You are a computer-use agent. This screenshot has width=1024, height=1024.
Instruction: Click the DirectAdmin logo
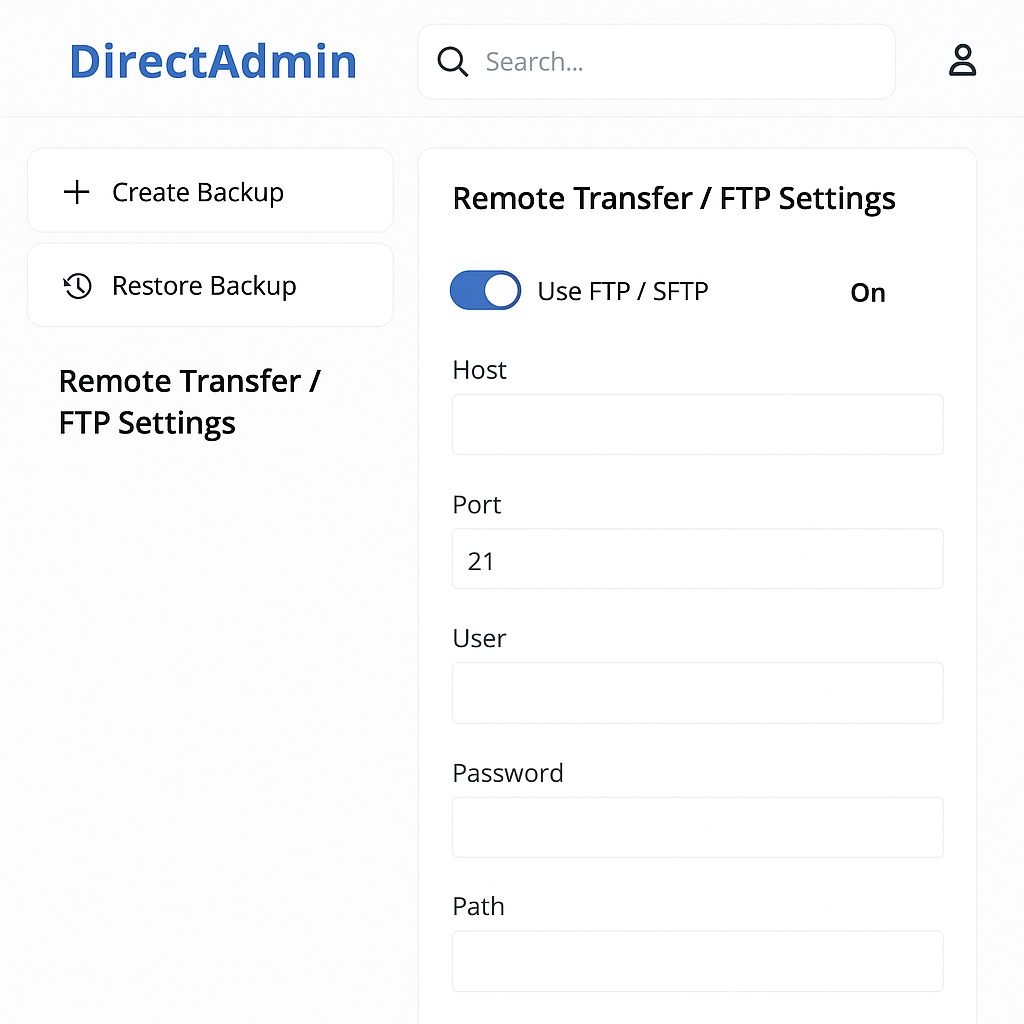(x=213, y=62)
